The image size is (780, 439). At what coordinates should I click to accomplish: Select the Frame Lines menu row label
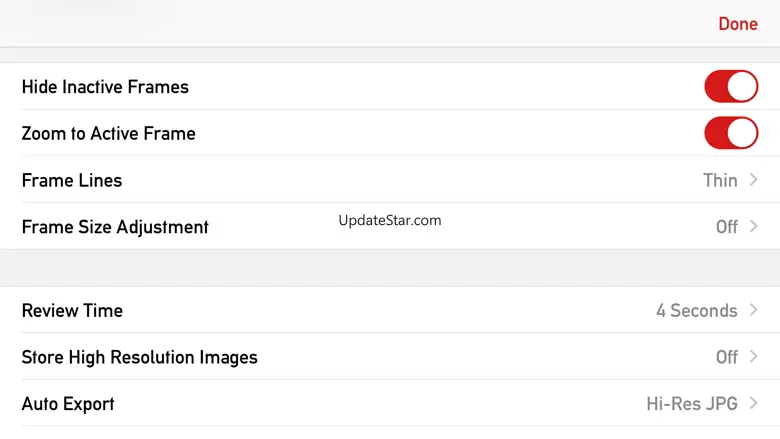[x=72, y=180]
